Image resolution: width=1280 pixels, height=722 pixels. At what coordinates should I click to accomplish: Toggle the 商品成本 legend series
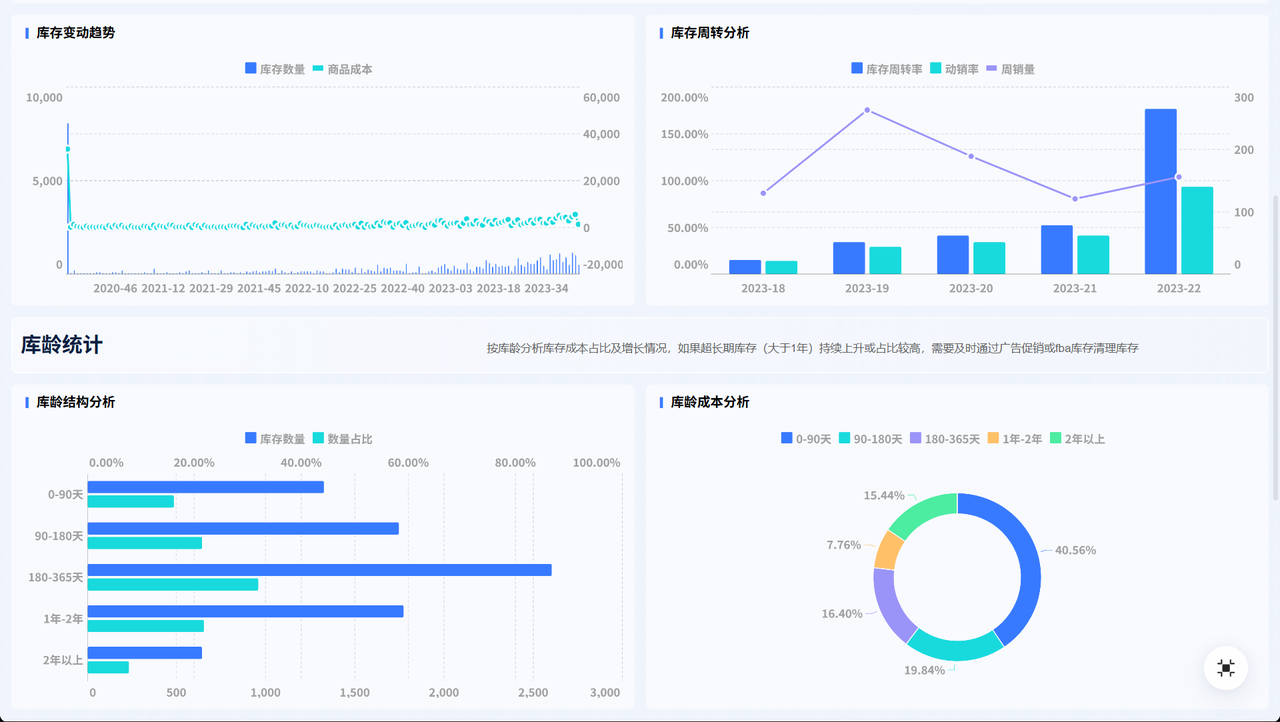[x=343, y=69]
